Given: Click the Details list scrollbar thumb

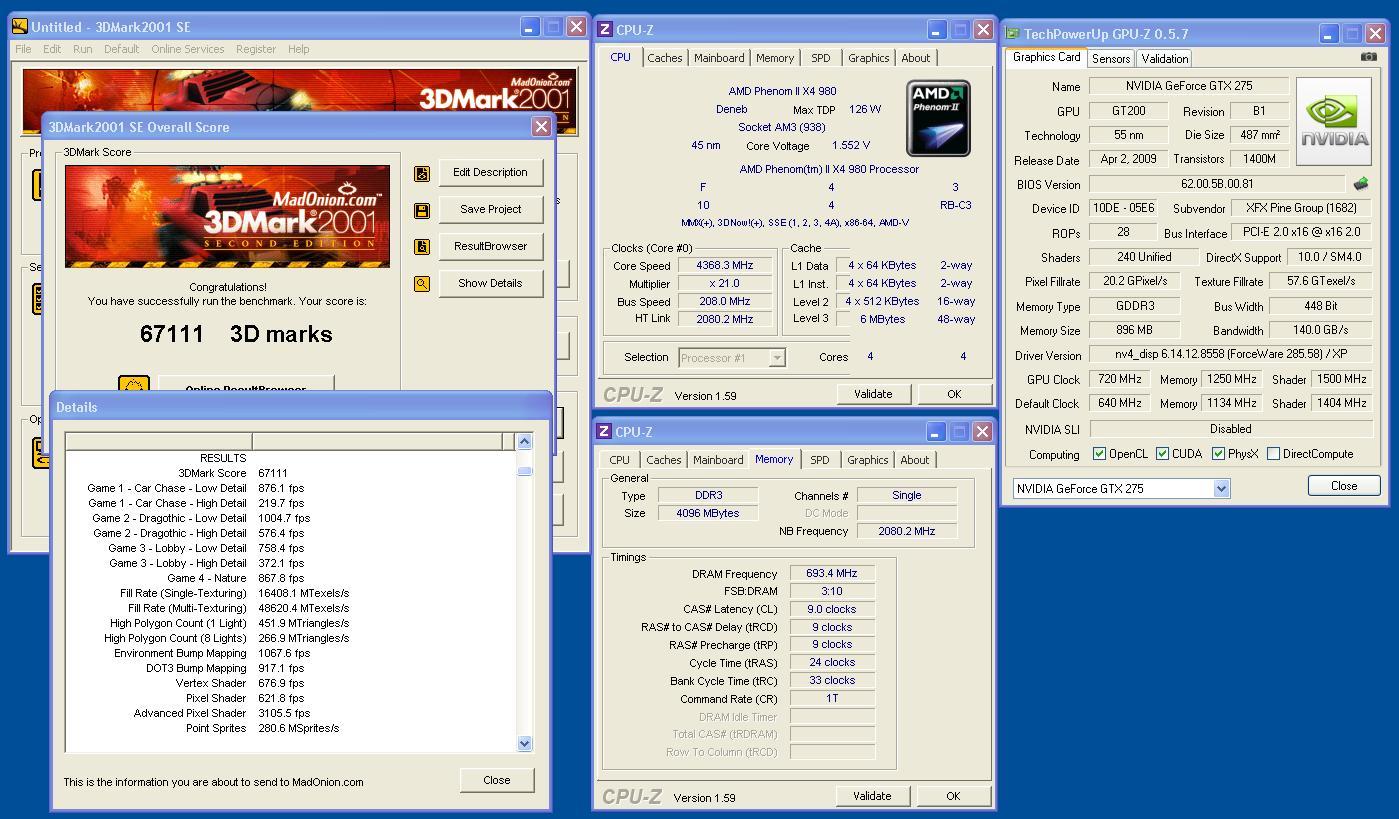Looking at the screenshot, I should coord(524,471).
